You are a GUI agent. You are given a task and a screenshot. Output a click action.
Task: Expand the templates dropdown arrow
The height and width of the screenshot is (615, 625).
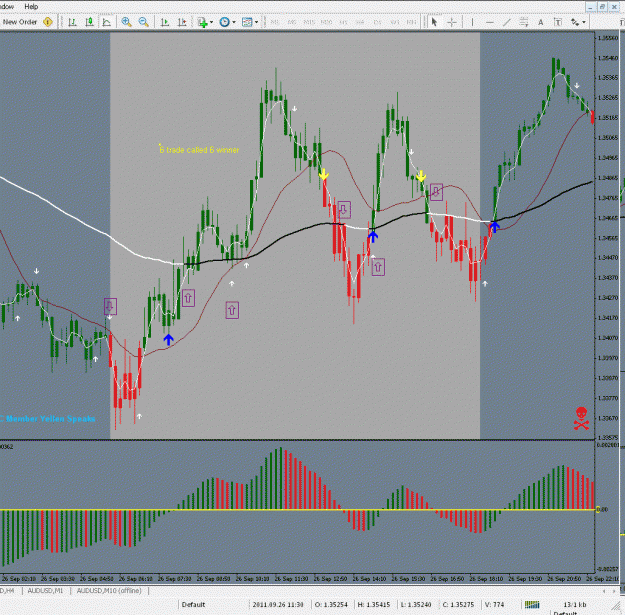click(x=256, y=22)
